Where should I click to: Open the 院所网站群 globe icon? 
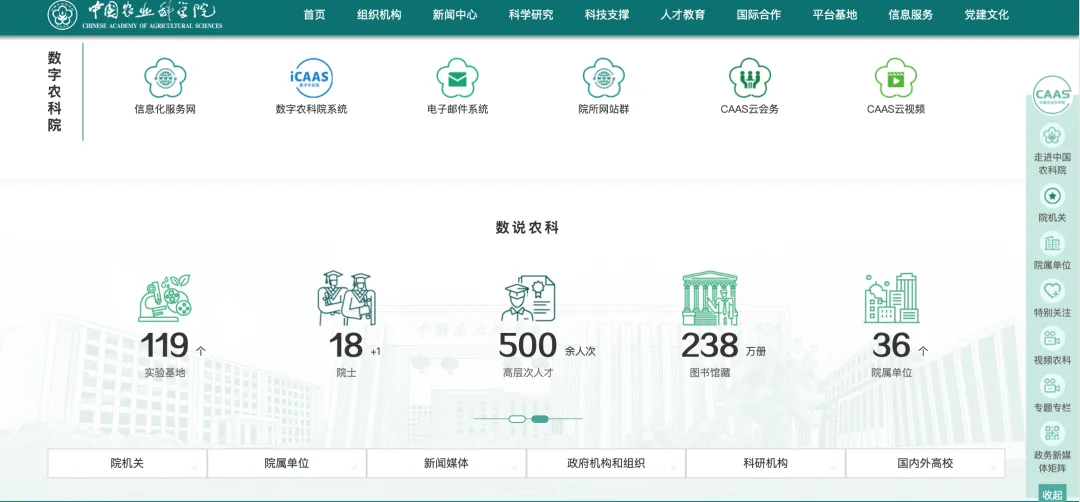(603, 78)
